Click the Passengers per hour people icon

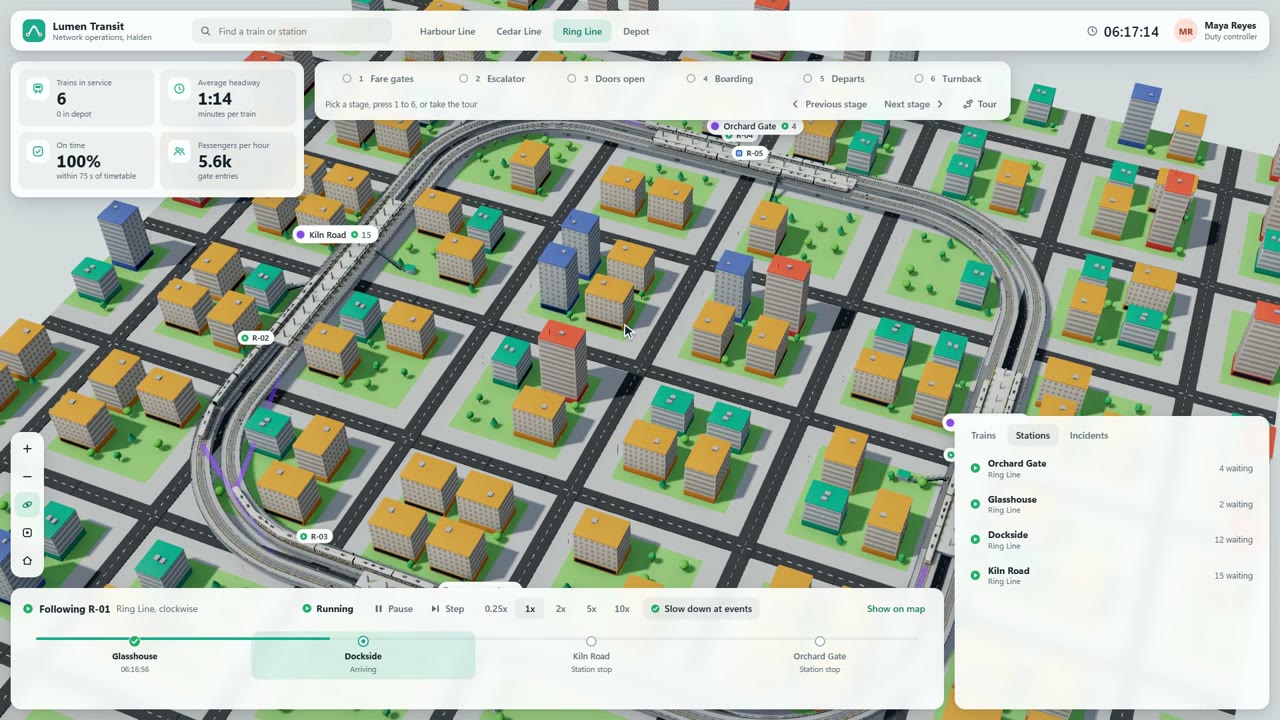179,151
